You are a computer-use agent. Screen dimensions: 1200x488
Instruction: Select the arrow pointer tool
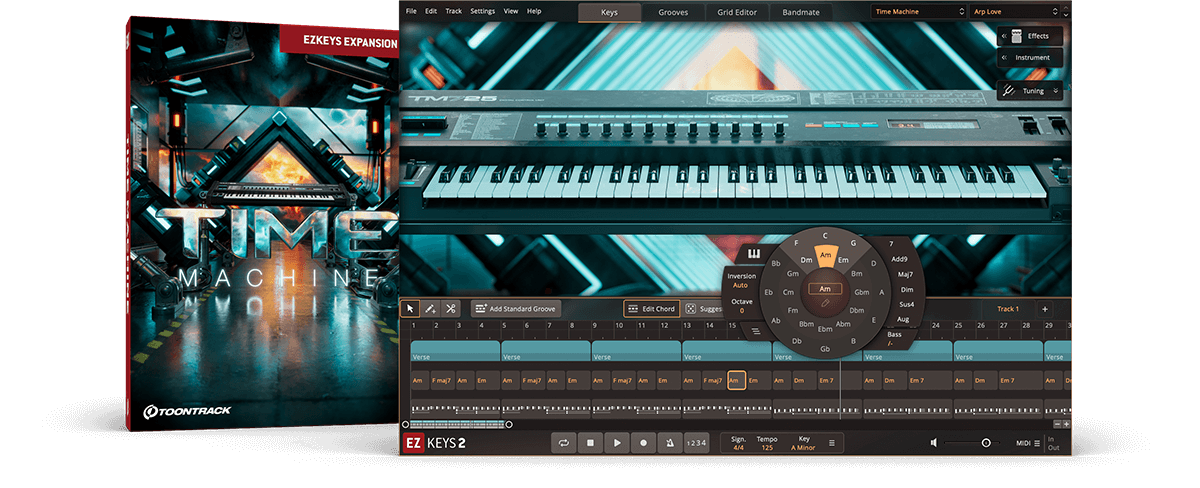pyautogui.click(x=410, y=309)
